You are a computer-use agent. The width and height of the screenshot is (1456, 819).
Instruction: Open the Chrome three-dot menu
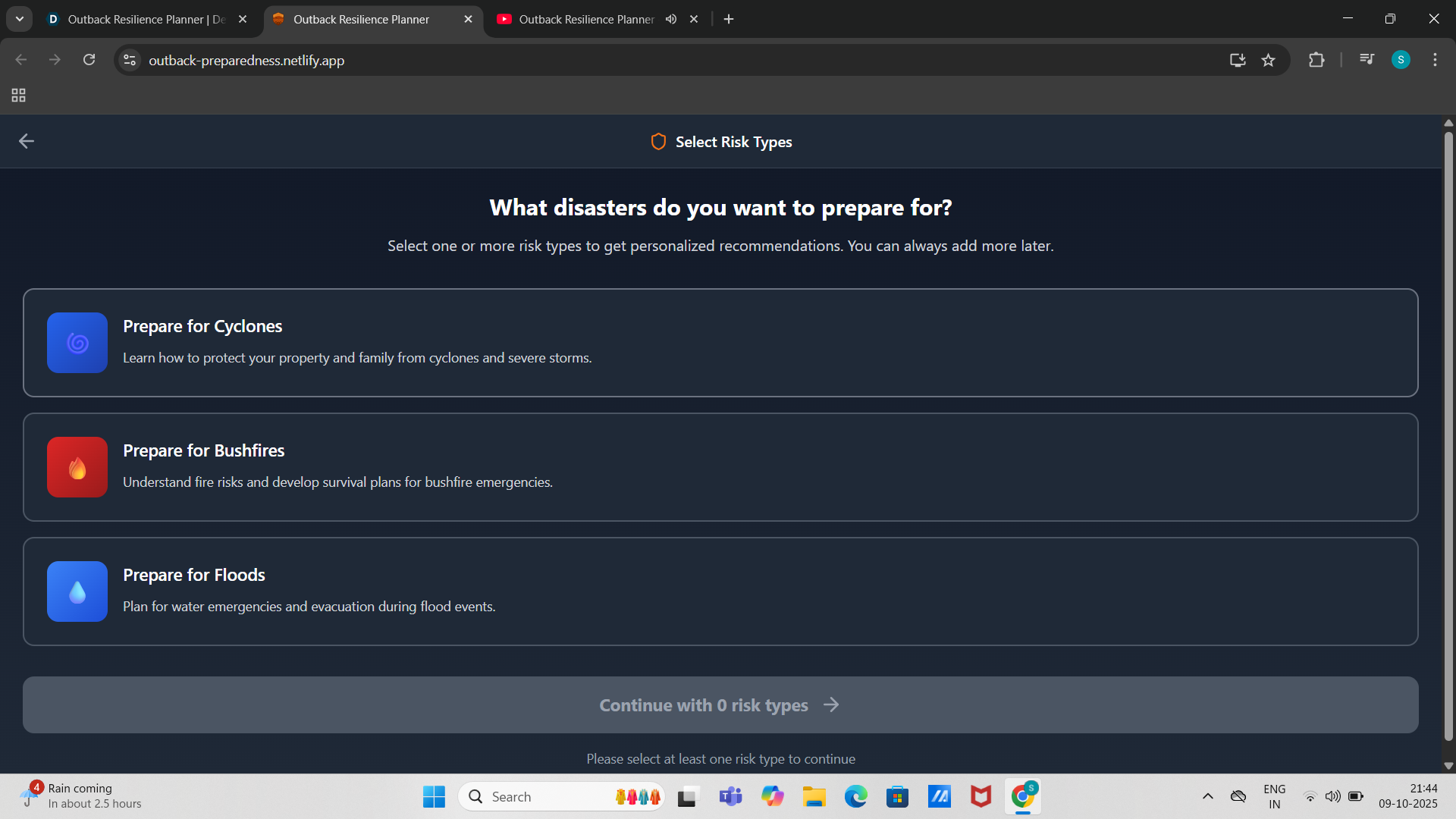1435,60
